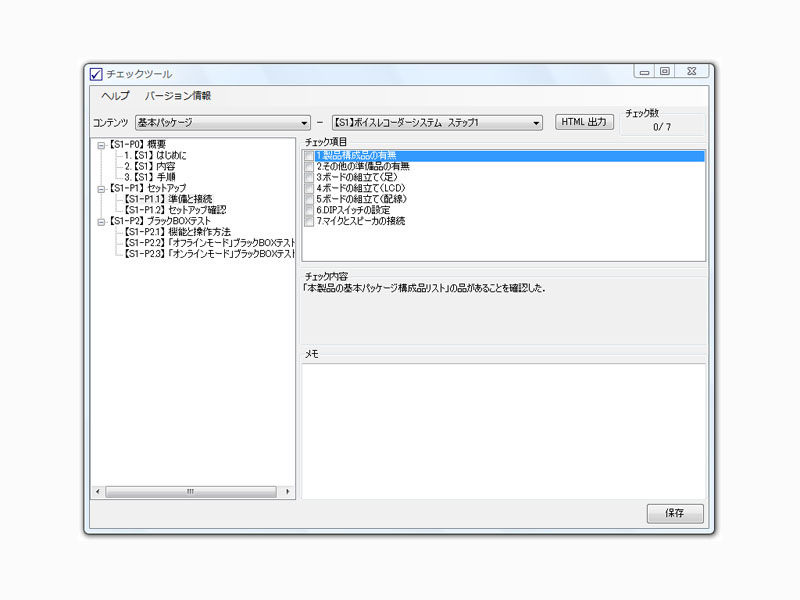Open the 【S1】ボイスレコーダーシステム ステップ1 dropdown
This screenshot has height=600, width=800.
pyautogui.click(x=437, y=122)
